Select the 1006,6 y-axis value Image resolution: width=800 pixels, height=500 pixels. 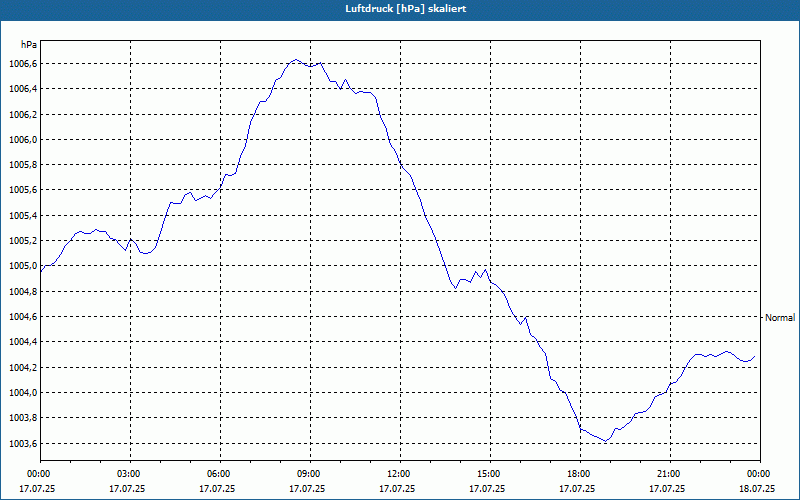pos(23,64)
